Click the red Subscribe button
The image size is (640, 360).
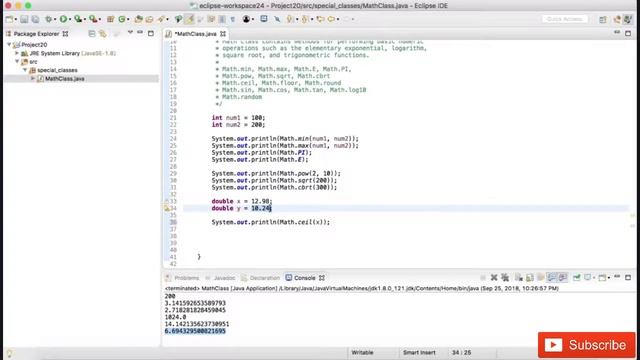point(587,345)
